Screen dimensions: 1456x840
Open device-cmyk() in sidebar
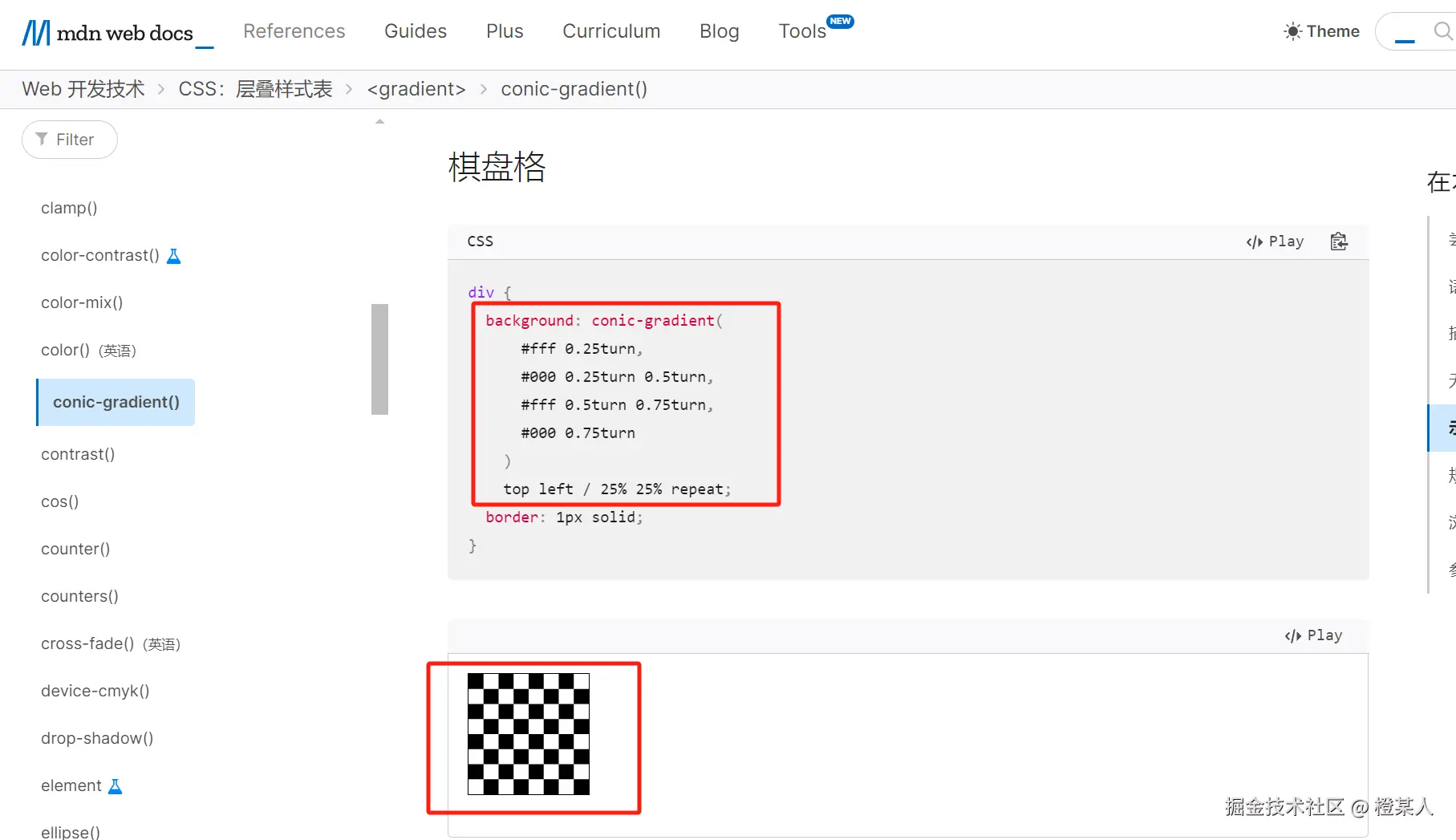(95, 691)
